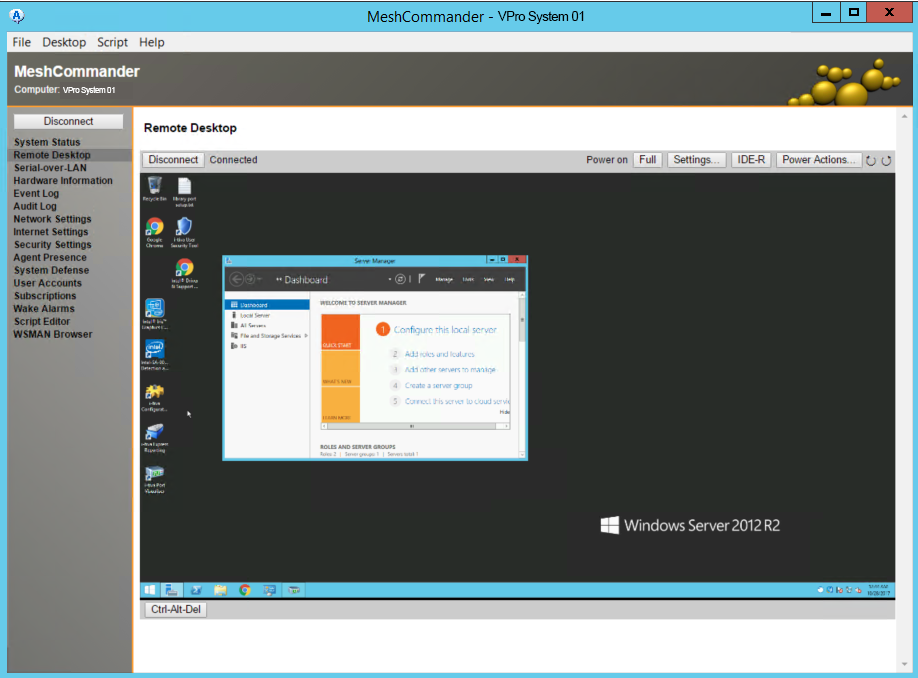Click MeshCommander page vertical scrollbar
Screen dimensions: 918x678
point(905,389)
